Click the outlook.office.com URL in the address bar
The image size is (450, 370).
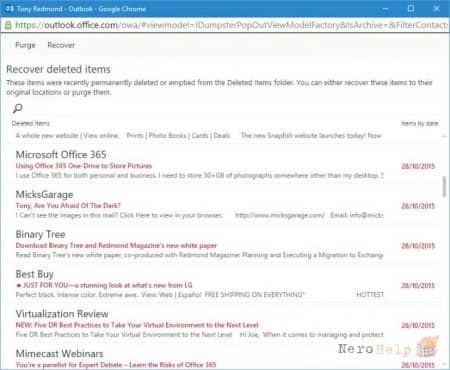click(81, 25)
